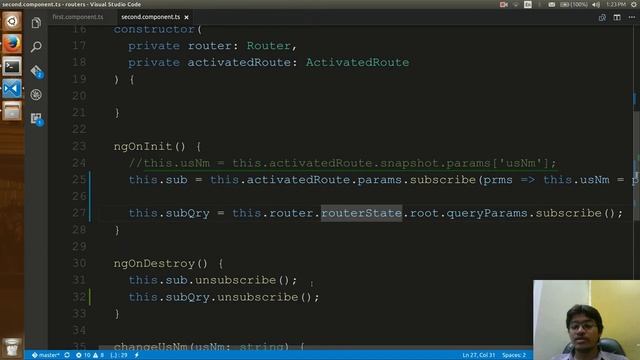Switch to first.component.ts tab
Image resolution: width=640 pixels, height=360 pixels.
click(x=78, y=17)
